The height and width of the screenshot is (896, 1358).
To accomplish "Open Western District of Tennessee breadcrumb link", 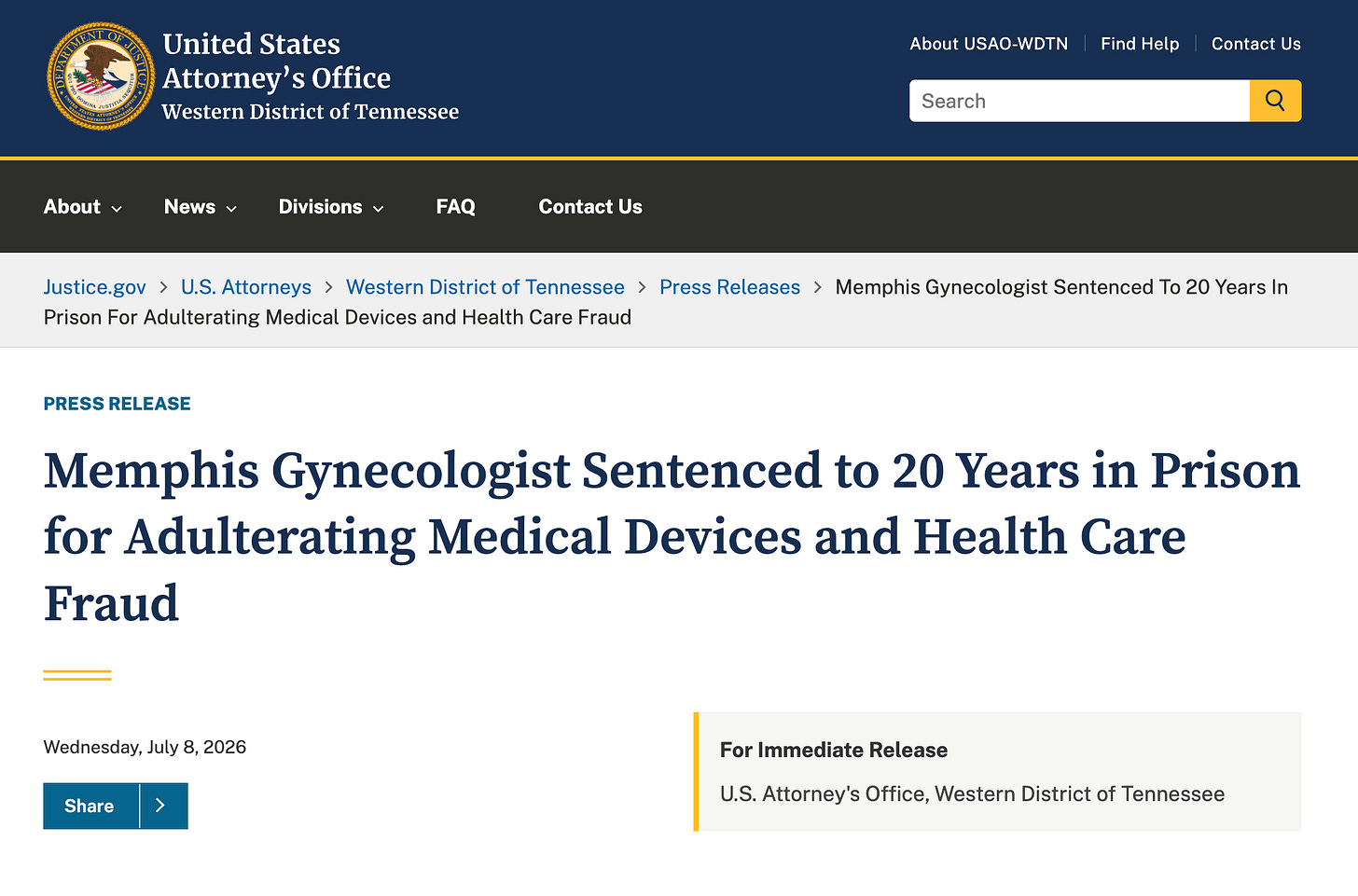I will tap(485, 287).
